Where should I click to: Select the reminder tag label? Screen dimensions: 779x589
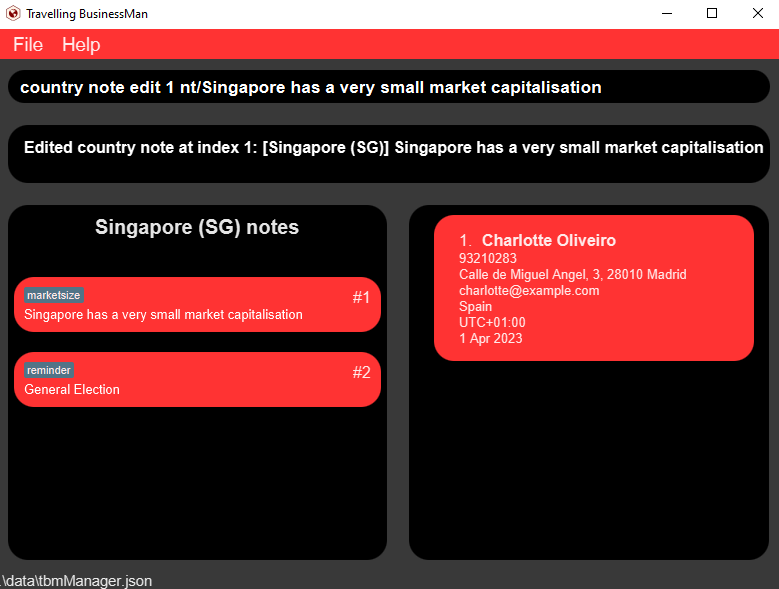click(49, 370)
